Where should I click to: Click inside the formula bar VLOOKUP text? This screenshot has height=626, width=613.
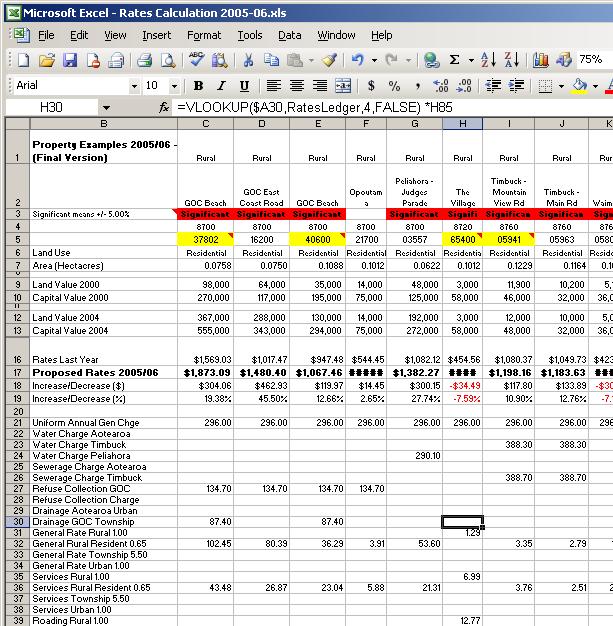coord(315,107)
